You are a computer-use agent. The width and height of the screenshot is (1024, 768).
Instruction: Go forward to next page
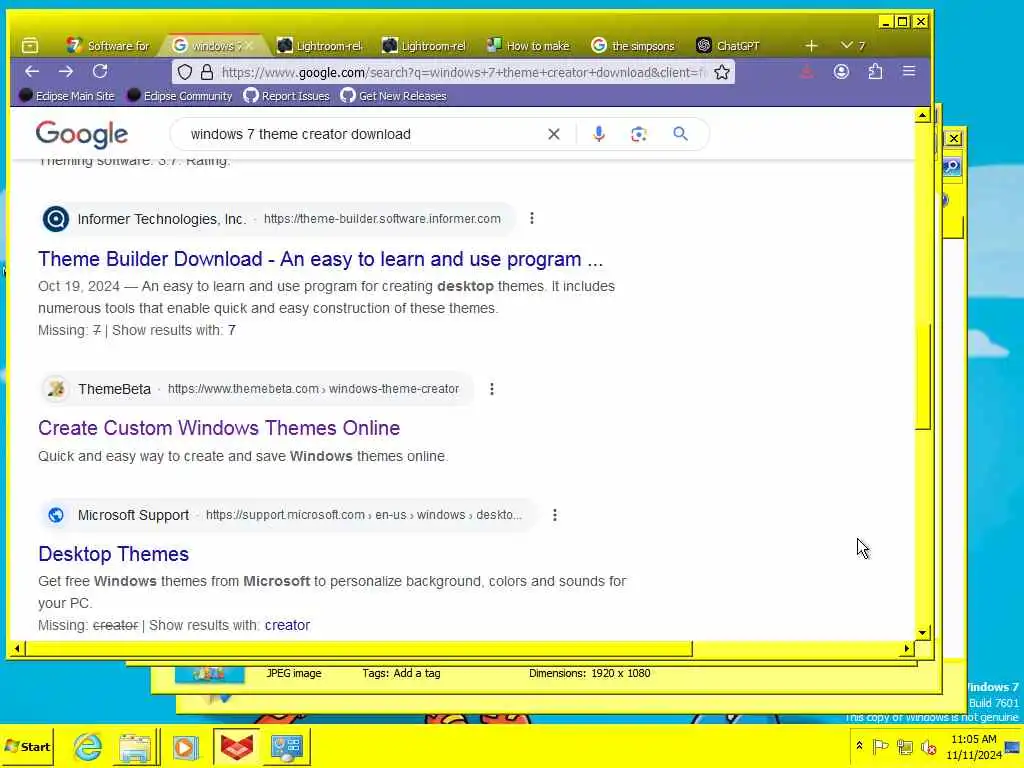tap(66, 71)
